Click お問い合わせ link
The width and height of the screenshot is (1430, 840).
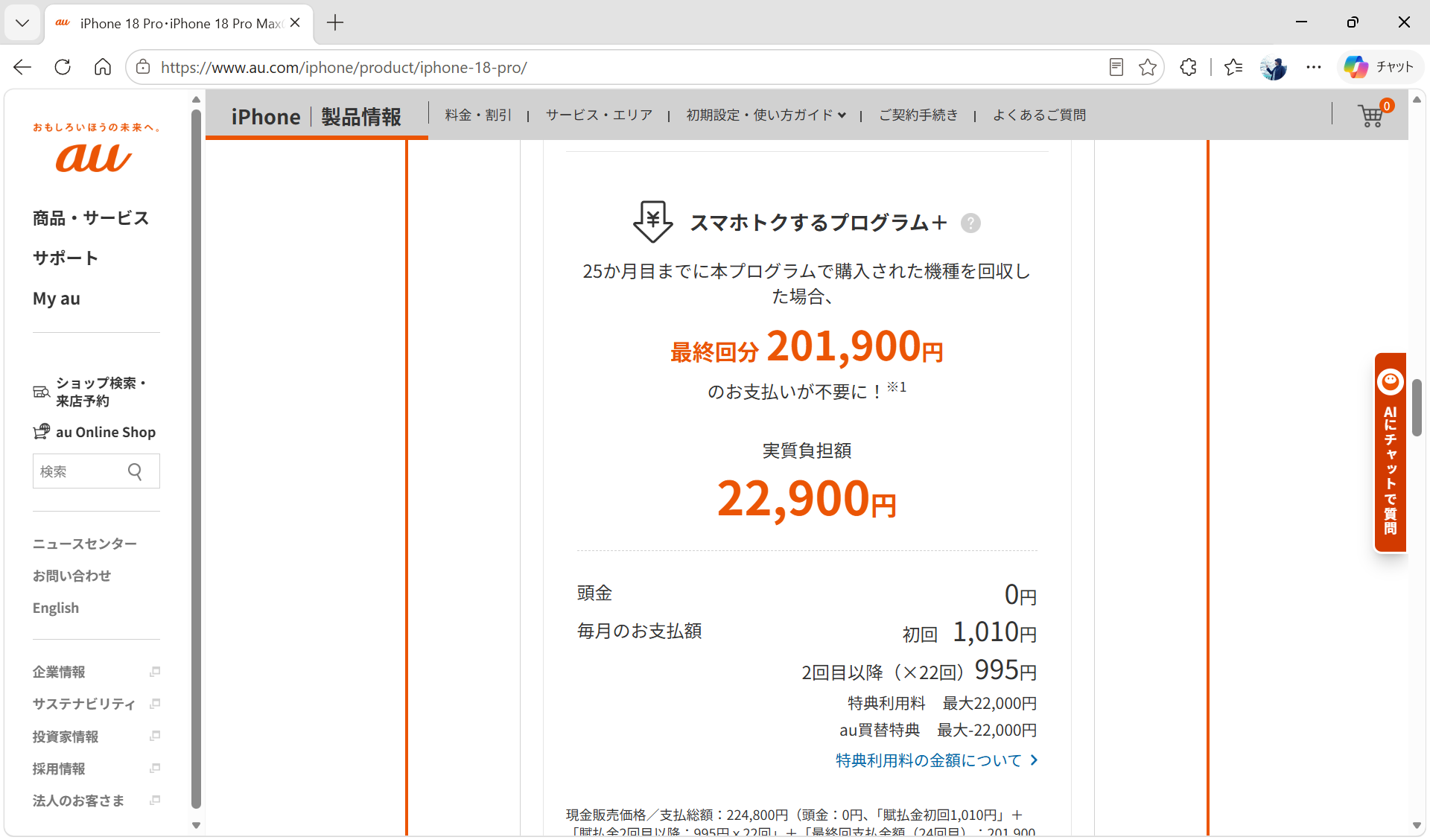pyautogui.click(x=71, y=576)
